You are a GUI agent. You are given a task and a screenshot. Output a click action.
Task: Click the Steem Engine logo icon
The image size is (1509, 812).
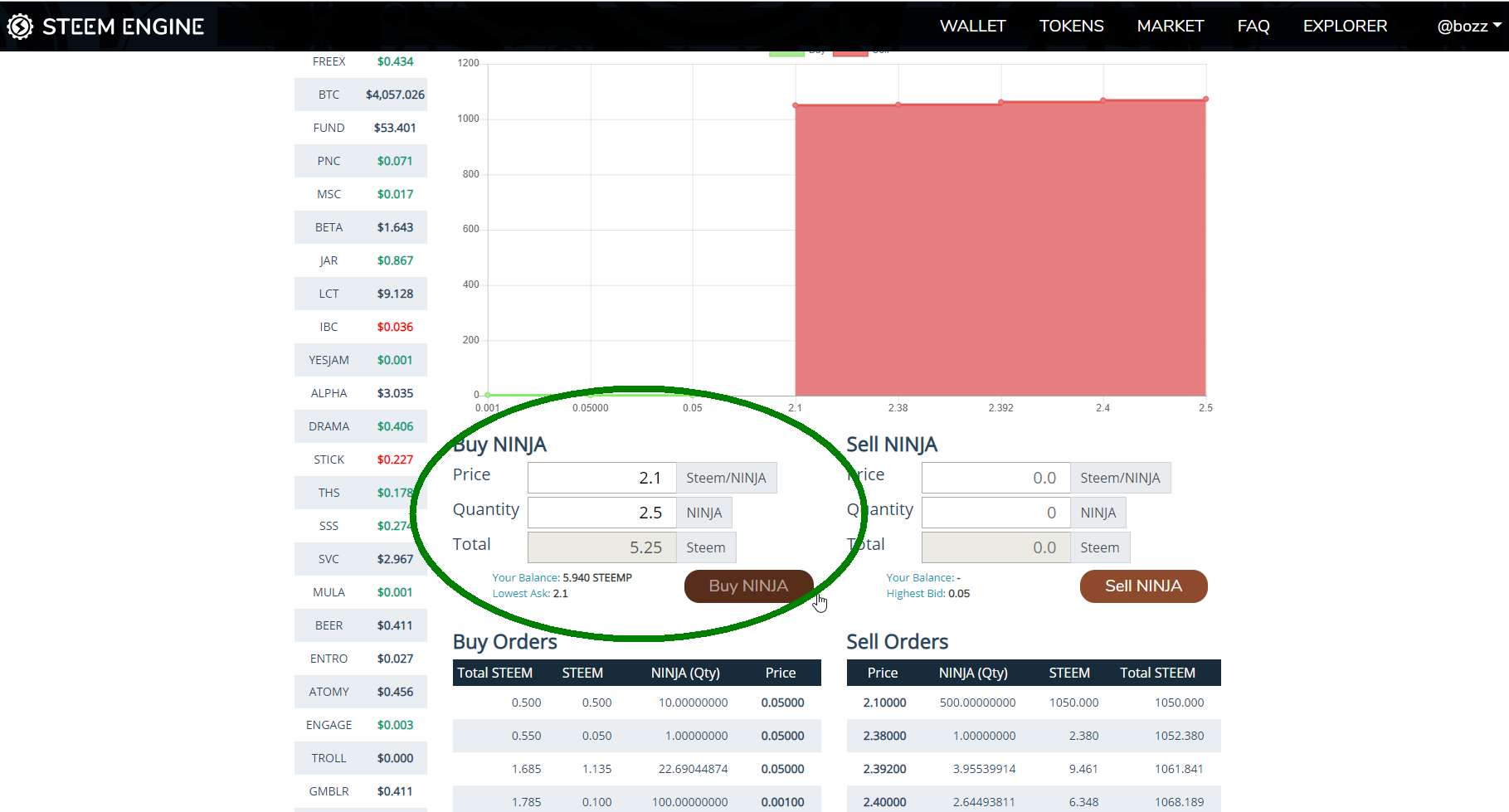coord(20,27)
